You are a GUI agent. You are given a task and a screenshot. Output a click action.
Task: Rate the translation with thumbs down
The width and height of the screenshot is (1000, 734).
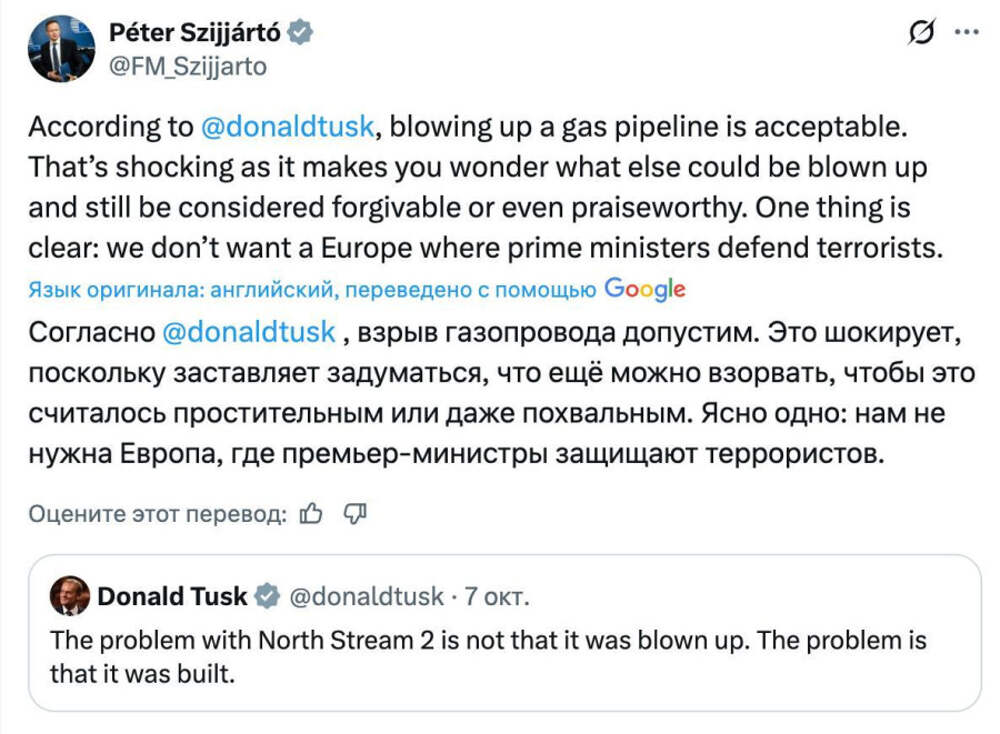(x=356, y=513)
